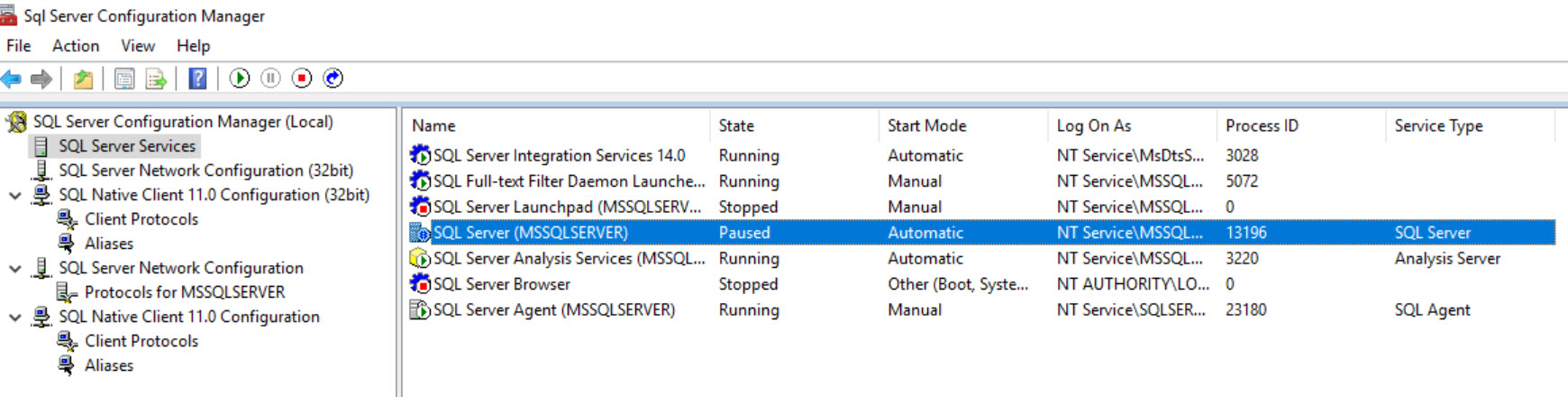Click the Sql Server Configuration Manager title icon
This screenshot has height=397, width=1568.
[x=9, y=15]
